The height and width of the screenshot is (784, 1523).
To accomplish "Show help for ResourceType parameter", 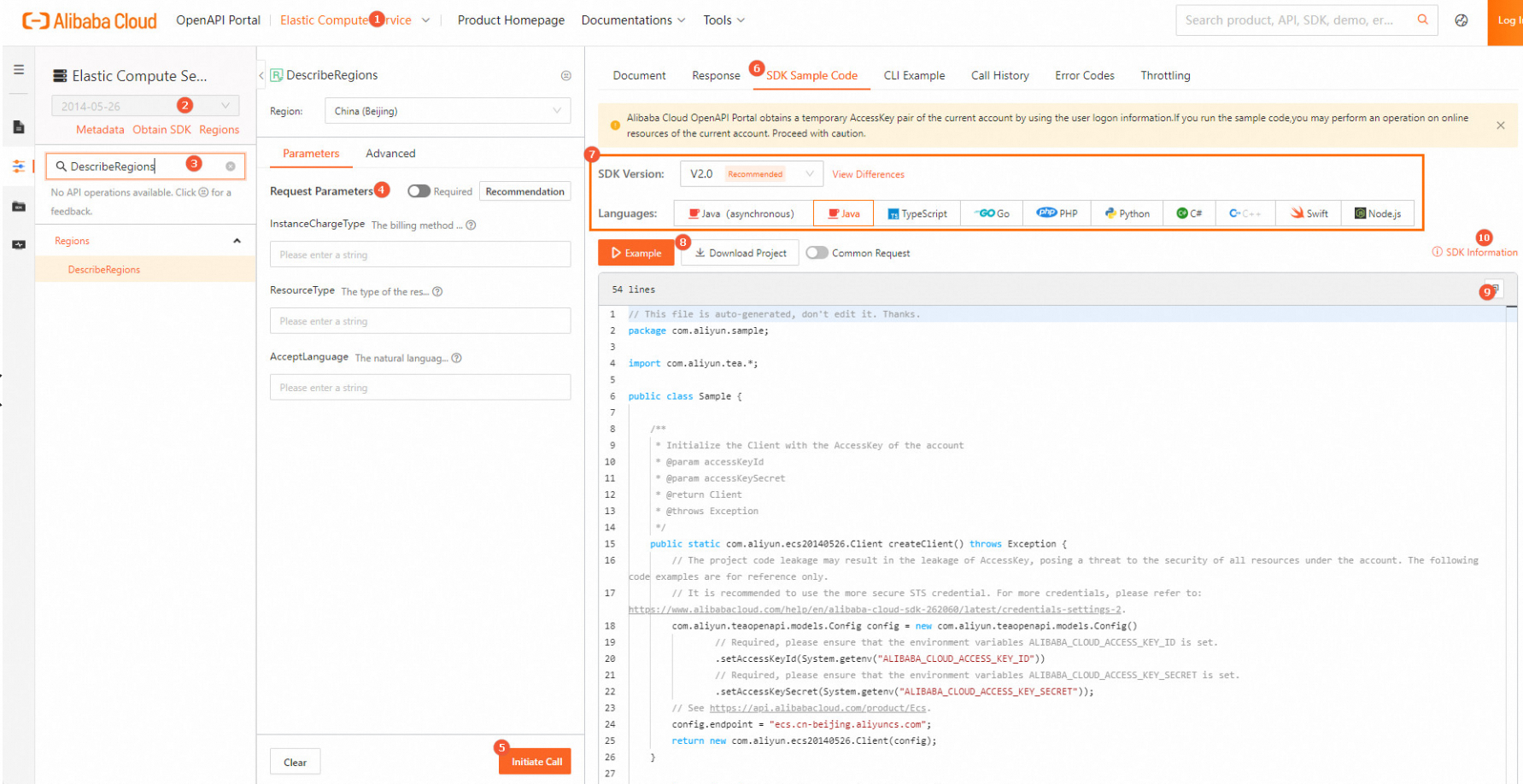I will (x=437, y=292).
